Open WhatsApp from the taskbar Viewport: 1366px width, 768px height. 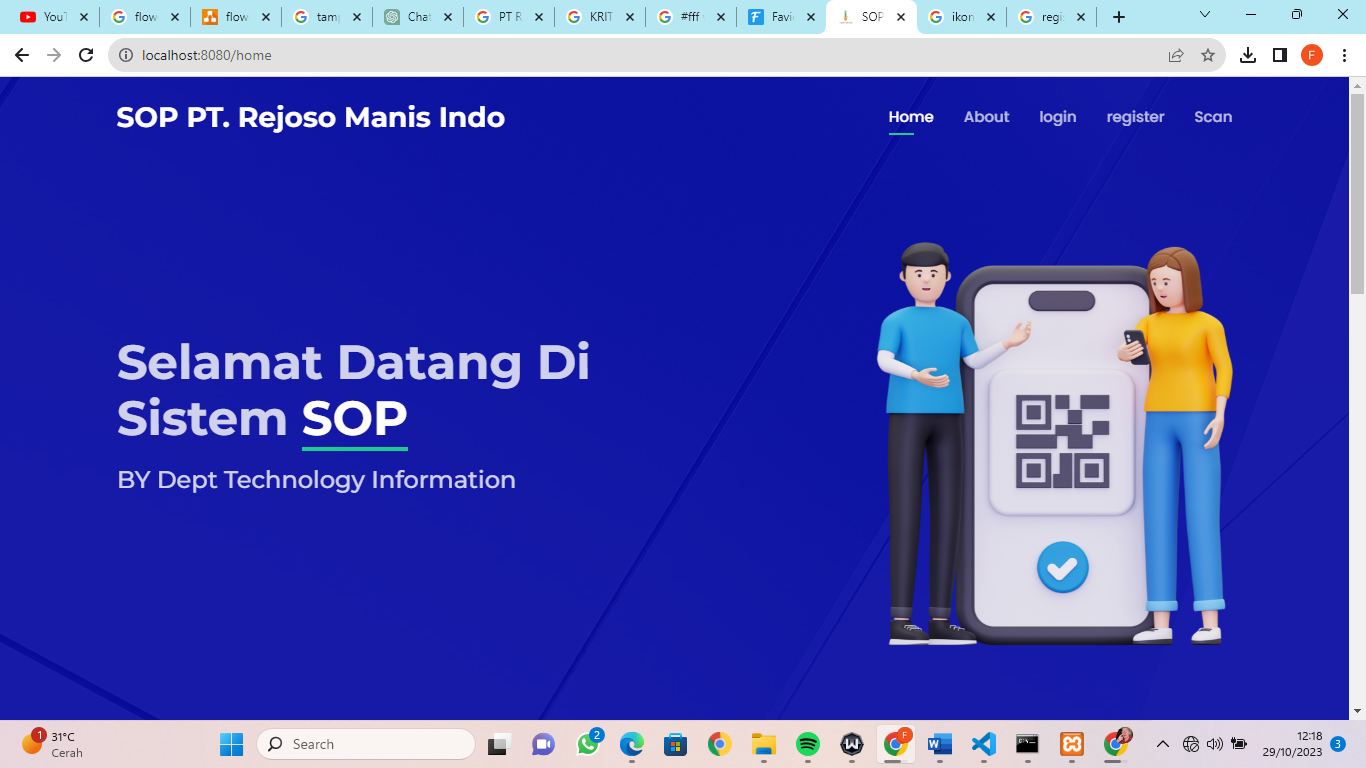(x=588, y=744)
